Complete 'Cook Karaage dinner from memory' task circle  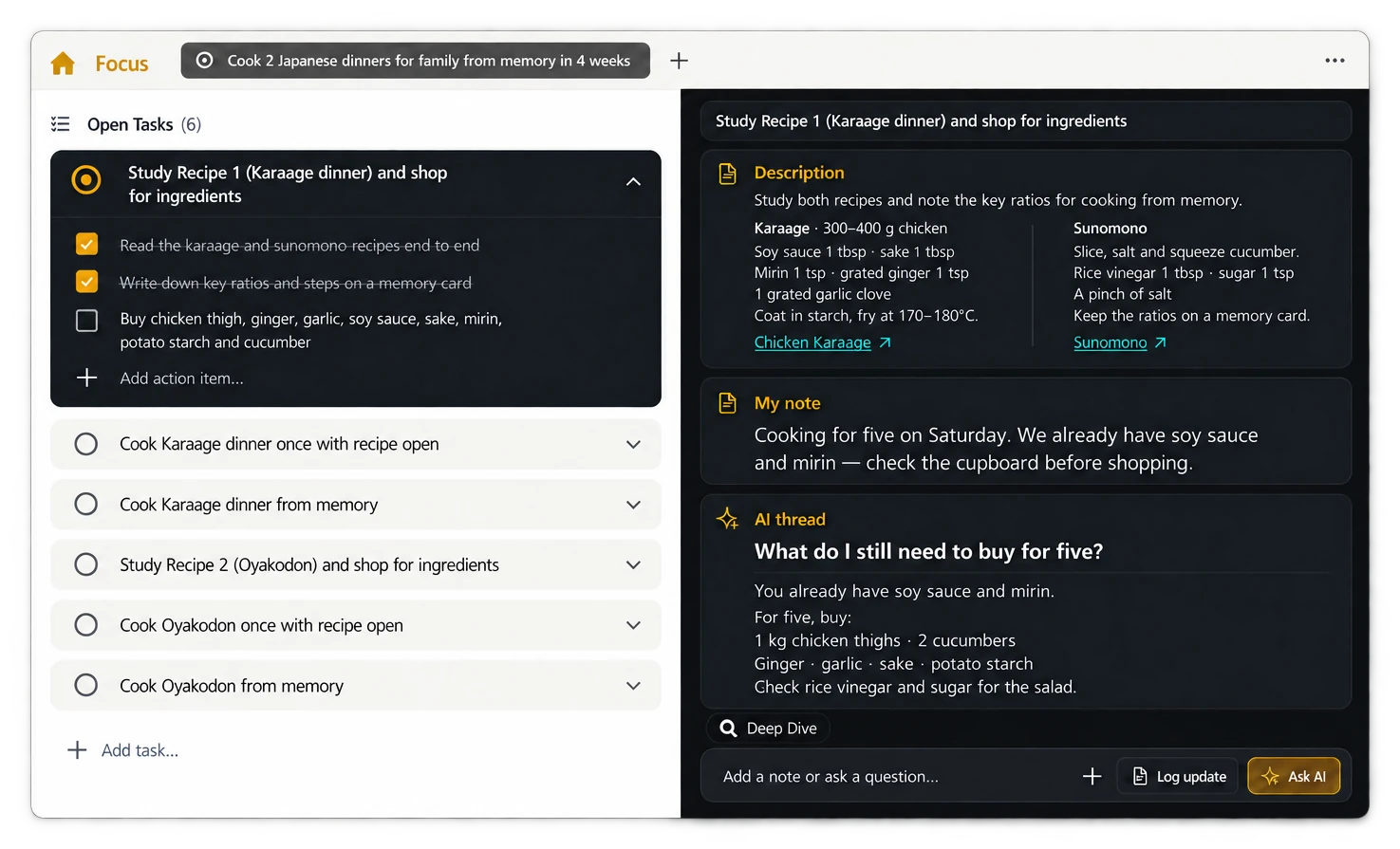[x=86, y=505]
